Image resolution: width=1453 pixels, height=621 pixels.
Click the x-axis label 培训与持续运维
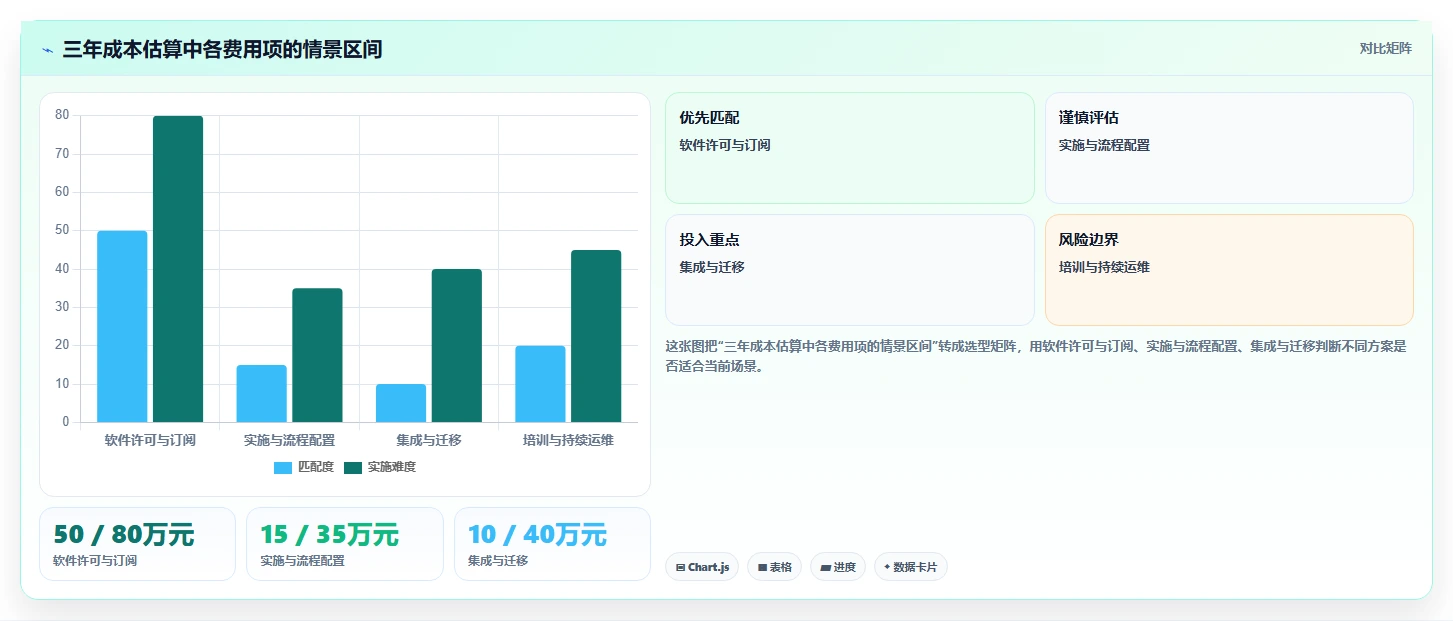[x=568, y=440]
